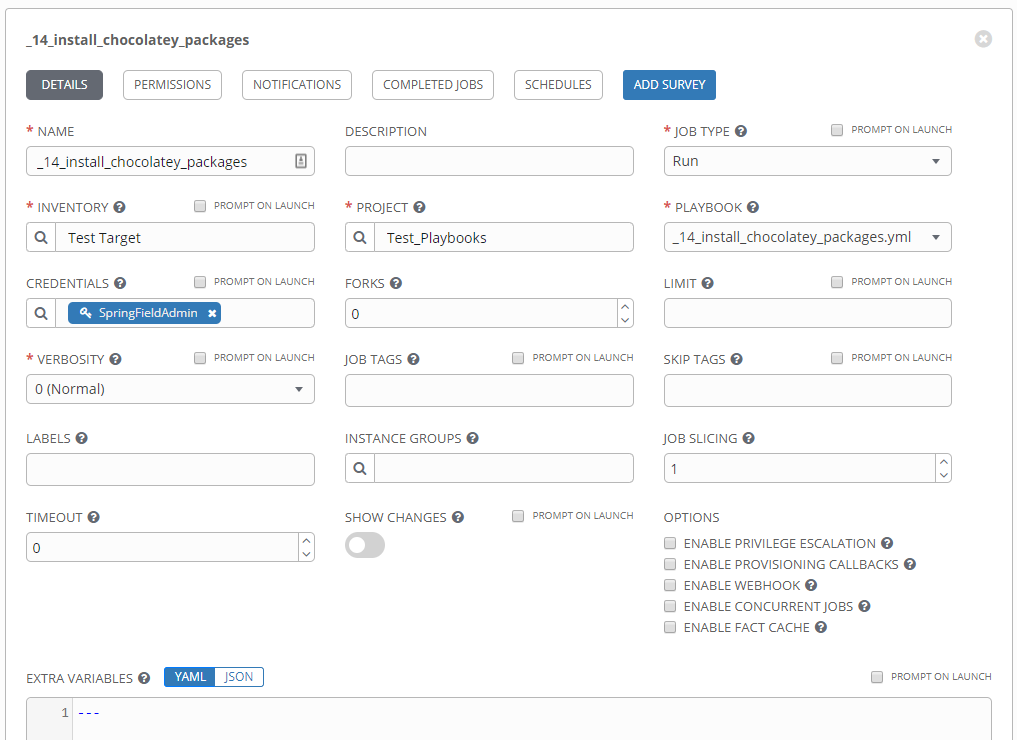Click the Skip Tags help icon

(736, 359)
